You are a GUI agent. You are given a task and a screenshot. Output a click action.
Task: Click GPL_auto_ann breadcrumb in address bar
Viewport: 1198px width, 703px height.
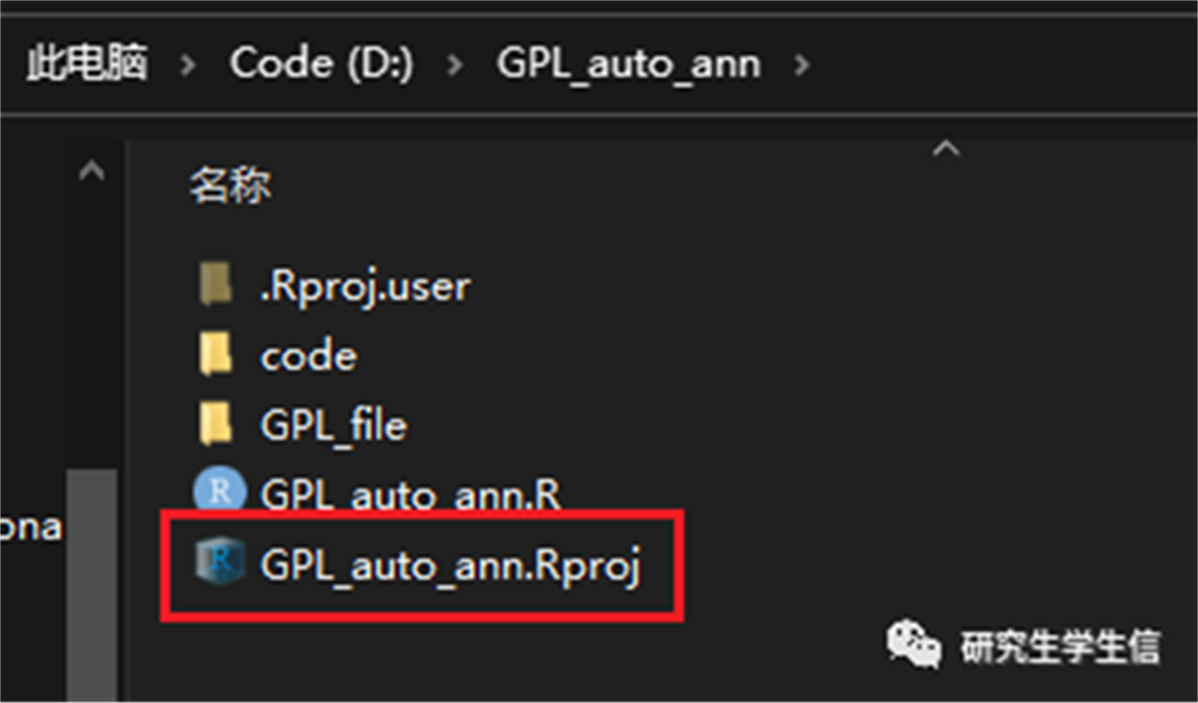tap(629, 63)
